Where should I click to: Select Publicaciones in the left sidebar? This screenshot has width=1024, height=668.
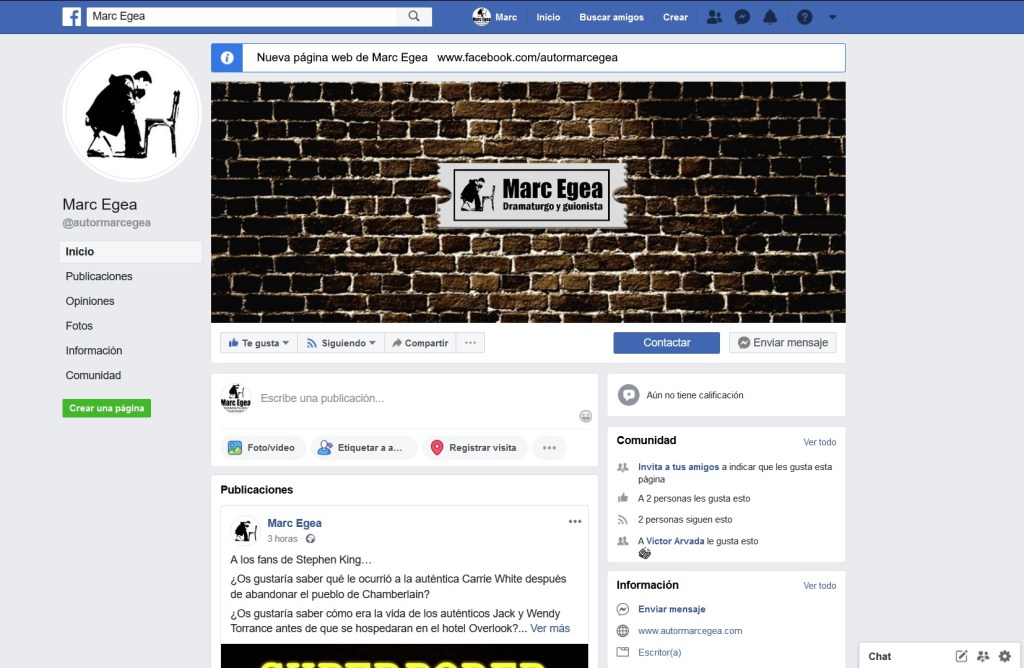[99, 276]
